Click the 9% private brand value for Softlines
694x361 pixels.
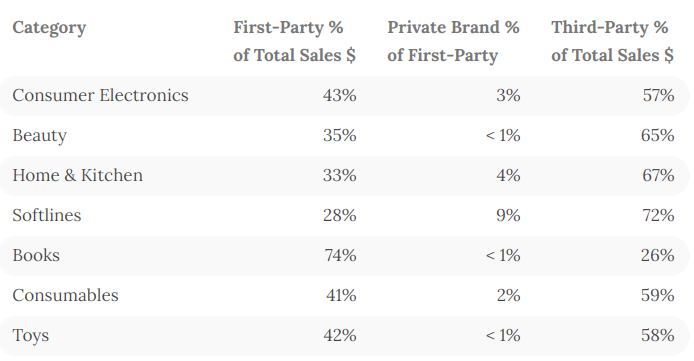pyautogui.click(x=508, y=215)
